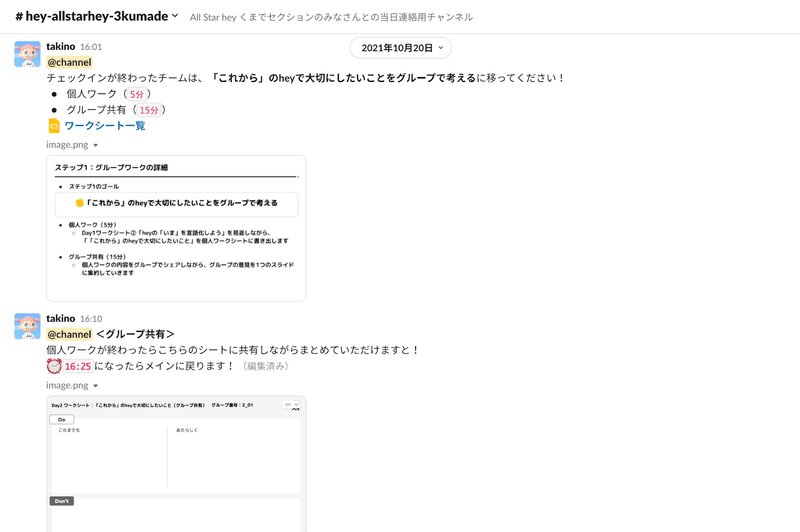Click the 16:25 time code label
Viewport: 800px width, 532px height.
point(78,366)
